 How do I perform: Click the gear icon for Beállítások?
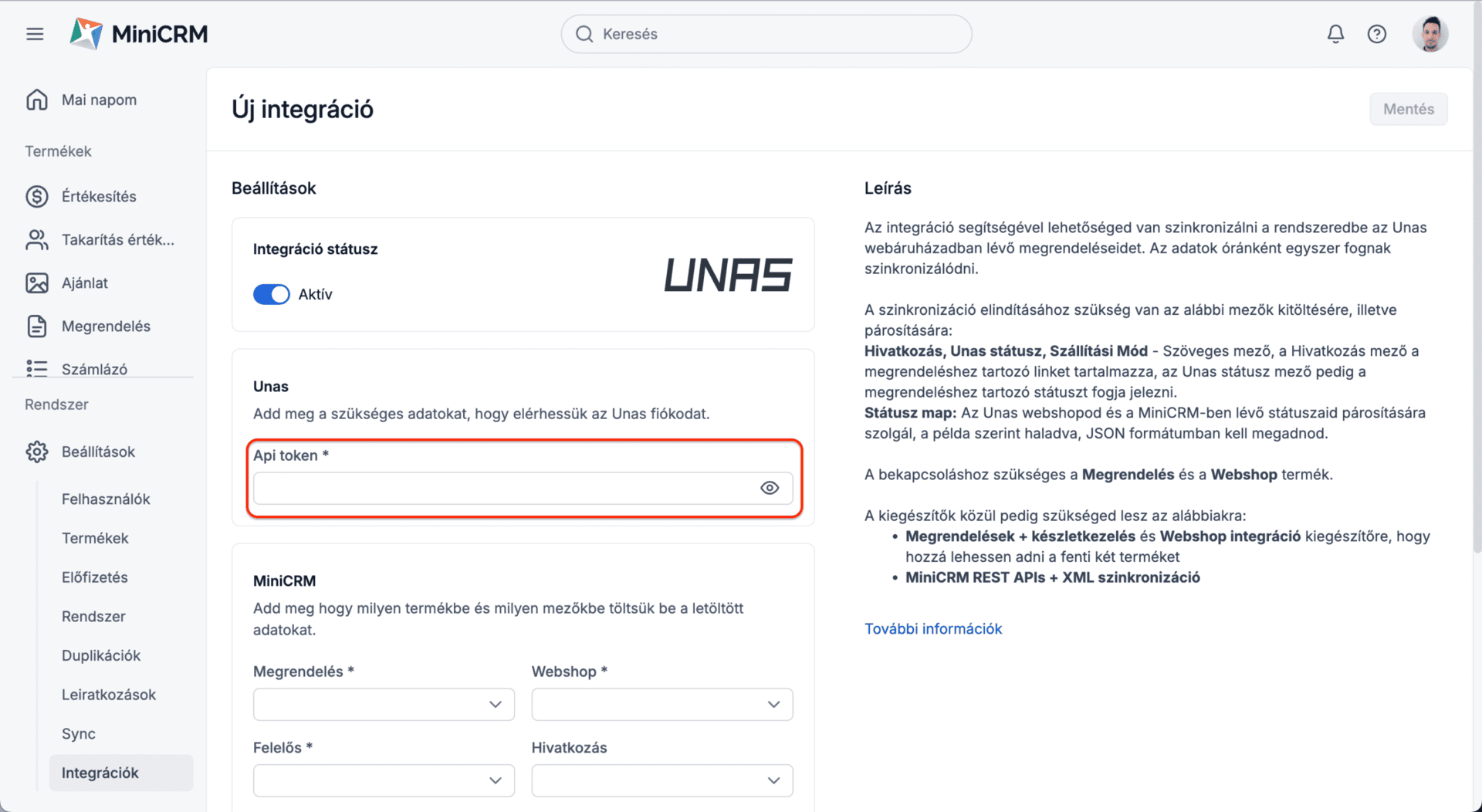point(36,452)
